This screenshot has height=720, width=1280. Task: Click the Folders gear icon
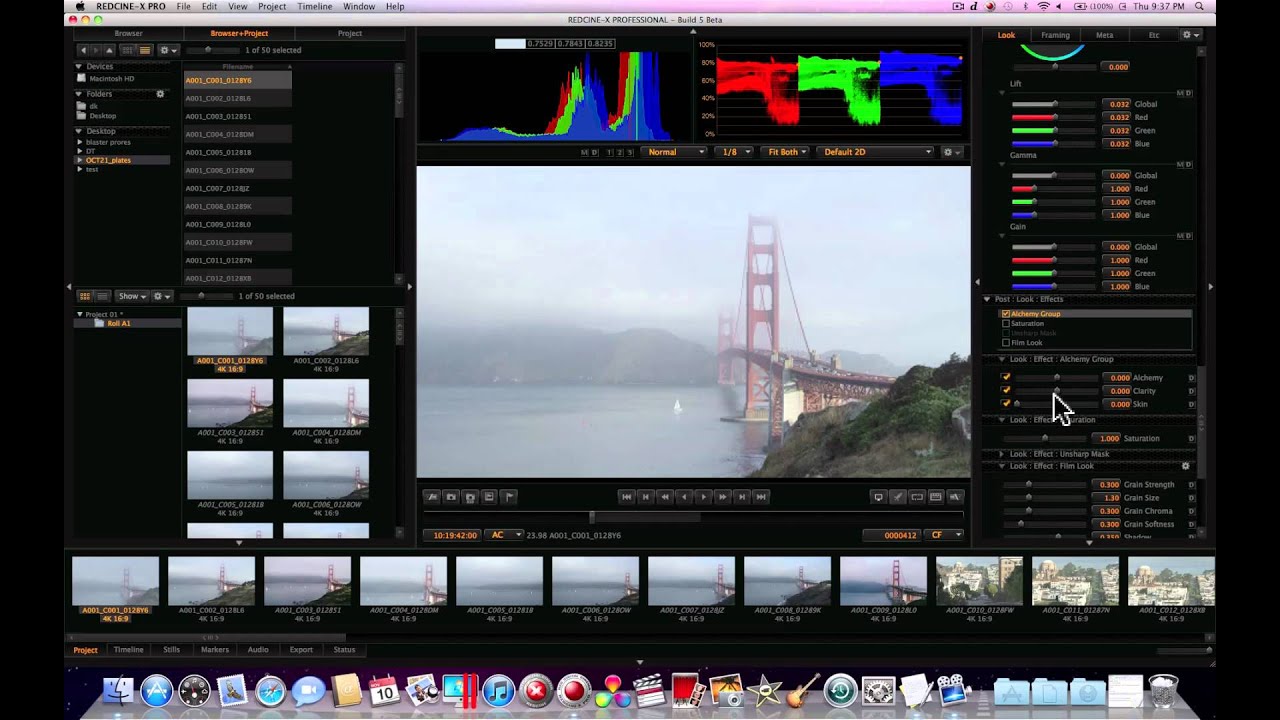click(160, 94)
